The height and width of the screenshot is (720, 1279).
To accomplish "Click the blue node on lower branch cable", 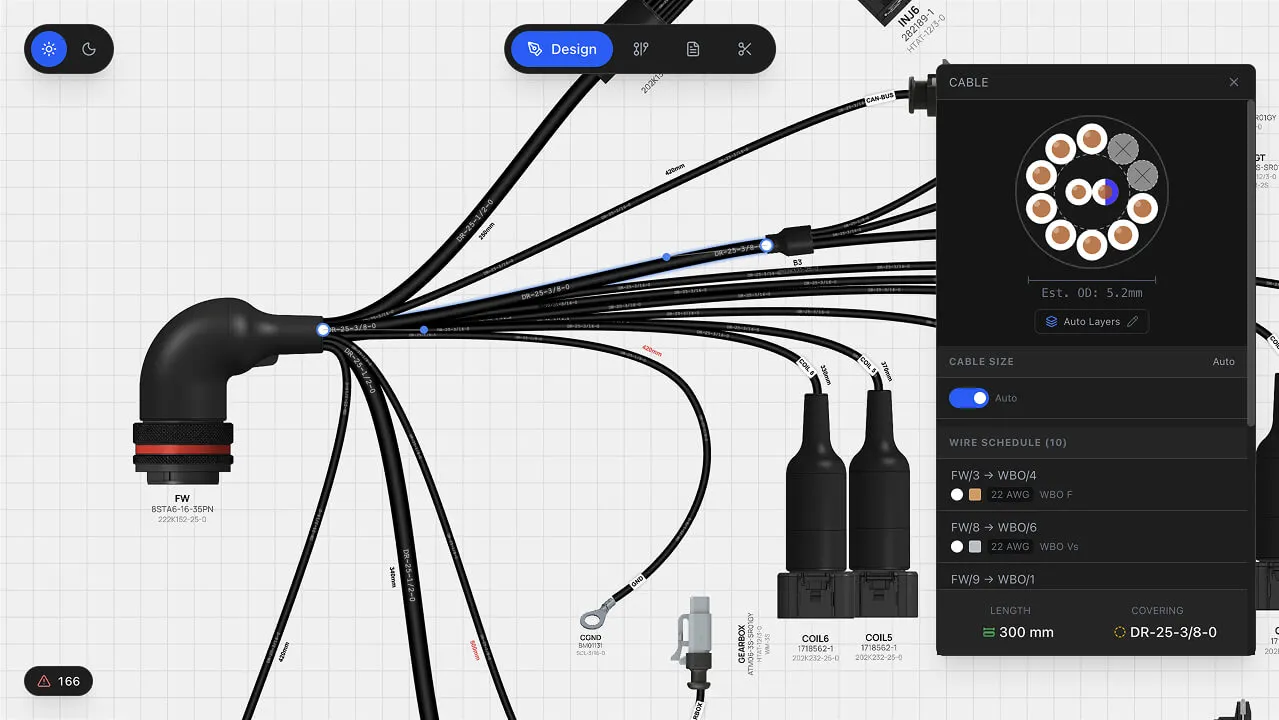I will [x=424, y=329].
